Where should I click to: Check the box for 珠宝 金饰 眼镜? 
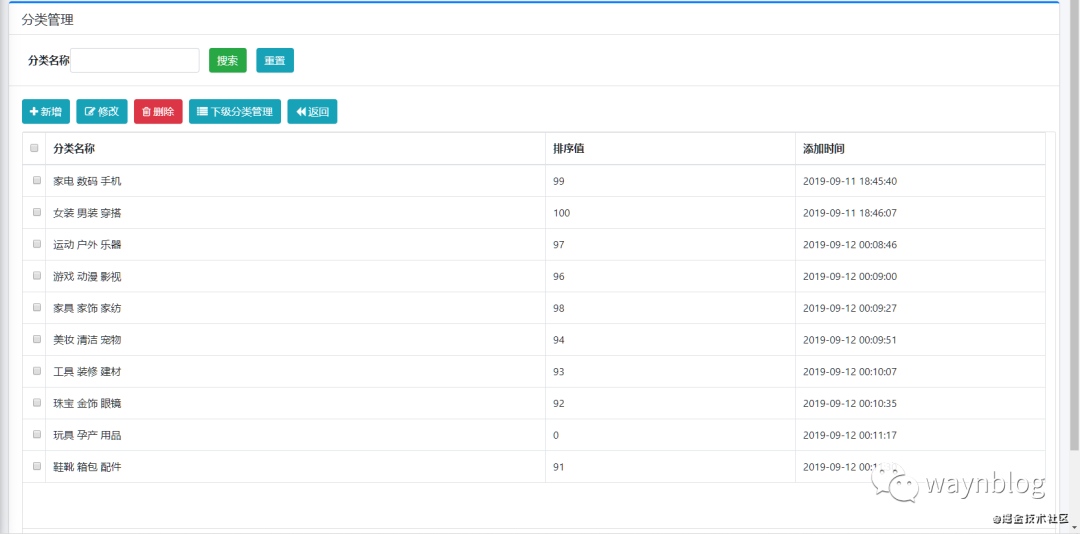point(37,402)
